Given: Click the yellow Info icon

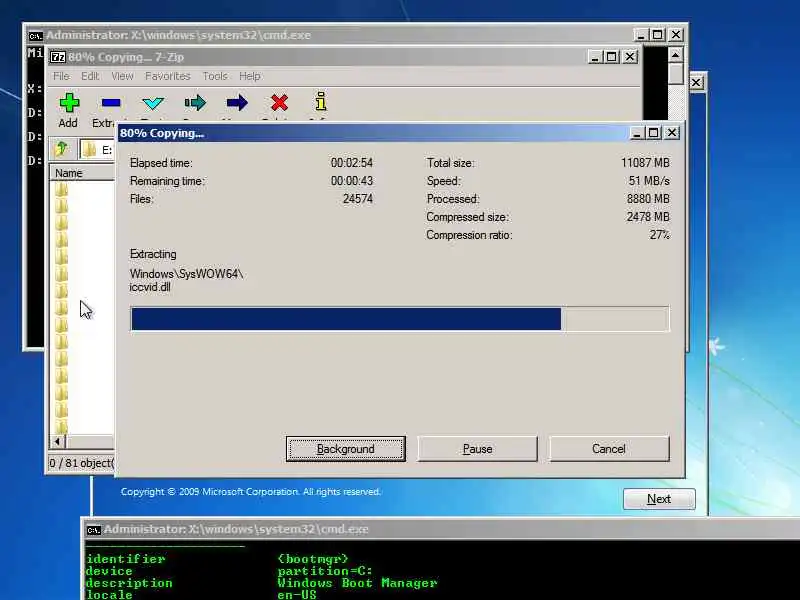Looking at the screenshot, I should (320, 102).
